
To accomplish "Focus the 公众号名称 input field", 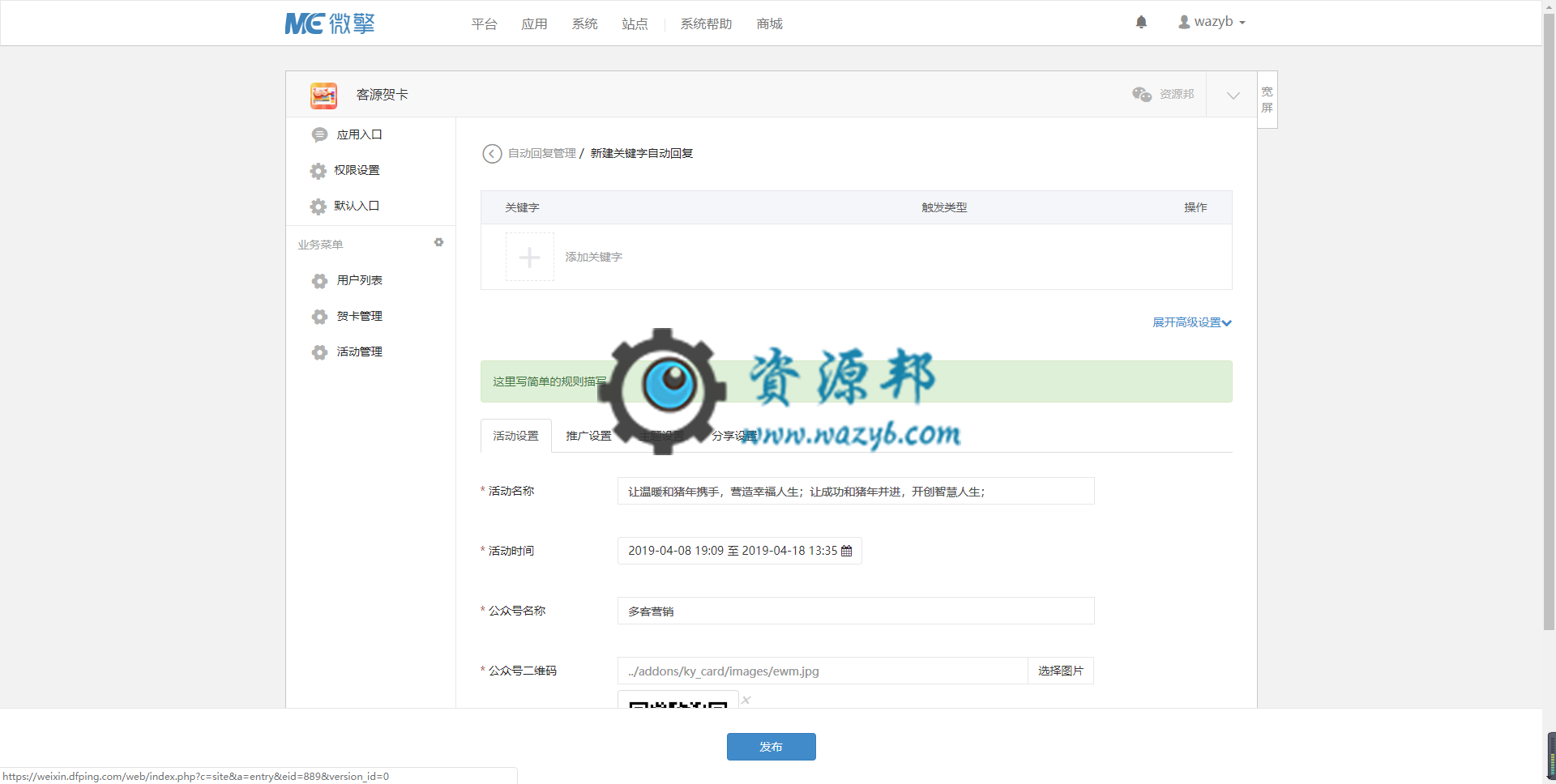I will pyautogui.click(x=856, y=611).
